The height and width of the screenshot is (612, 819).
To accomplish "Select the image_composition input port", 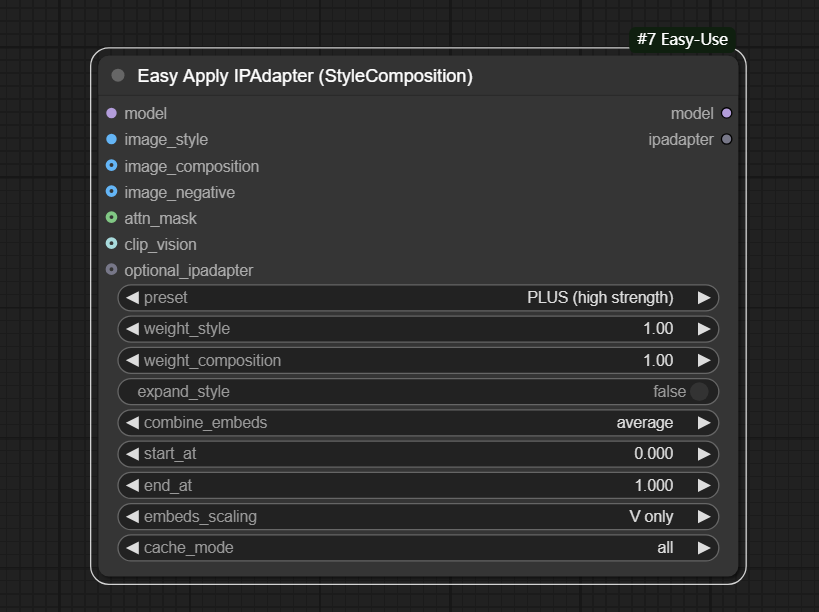I will point(111,166).
